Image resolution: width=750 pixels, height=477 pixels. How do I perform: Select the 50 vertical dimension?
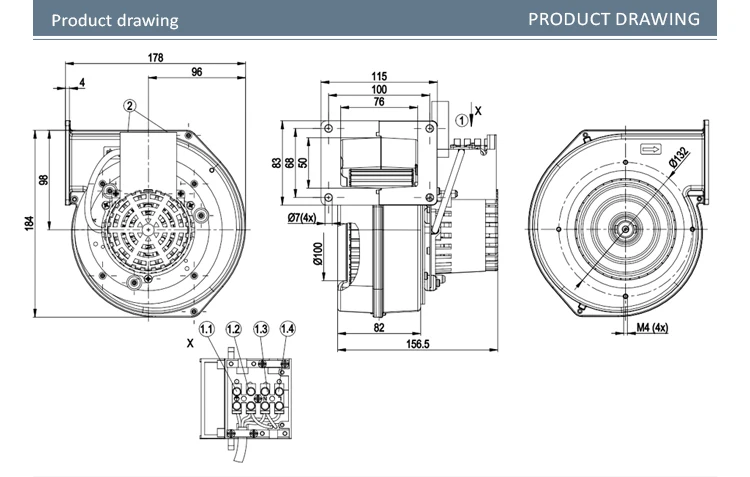[x=302, y=163]
